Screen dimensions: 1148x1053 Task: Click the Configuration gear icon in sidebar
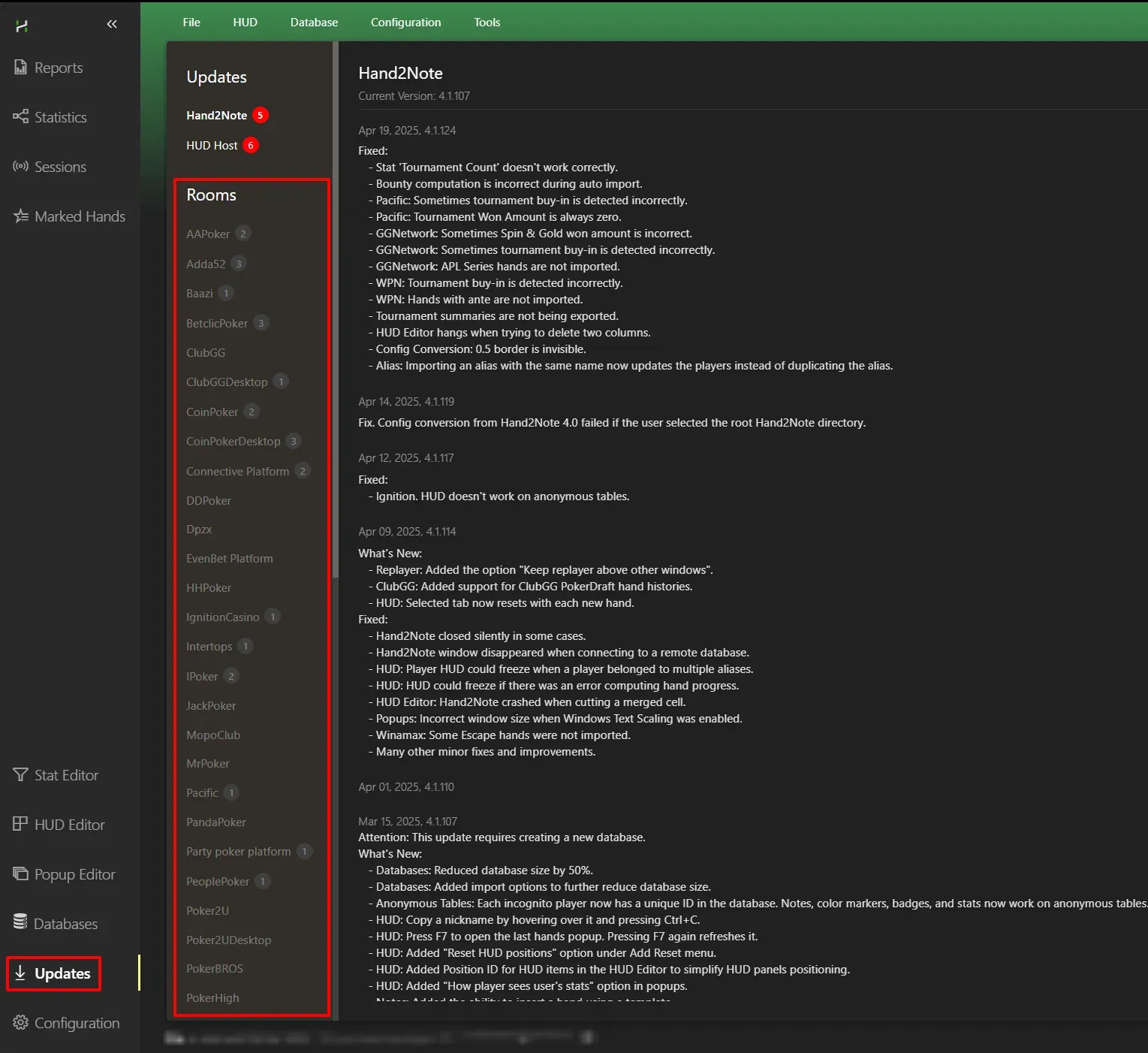[x=20, y=1023]
